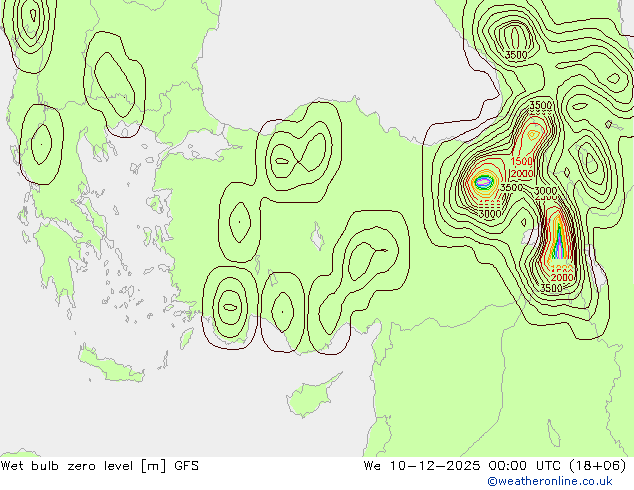Click the island of Crete on the map
Image resolution: width=634 pixels, height=490 pixels.
112,365
